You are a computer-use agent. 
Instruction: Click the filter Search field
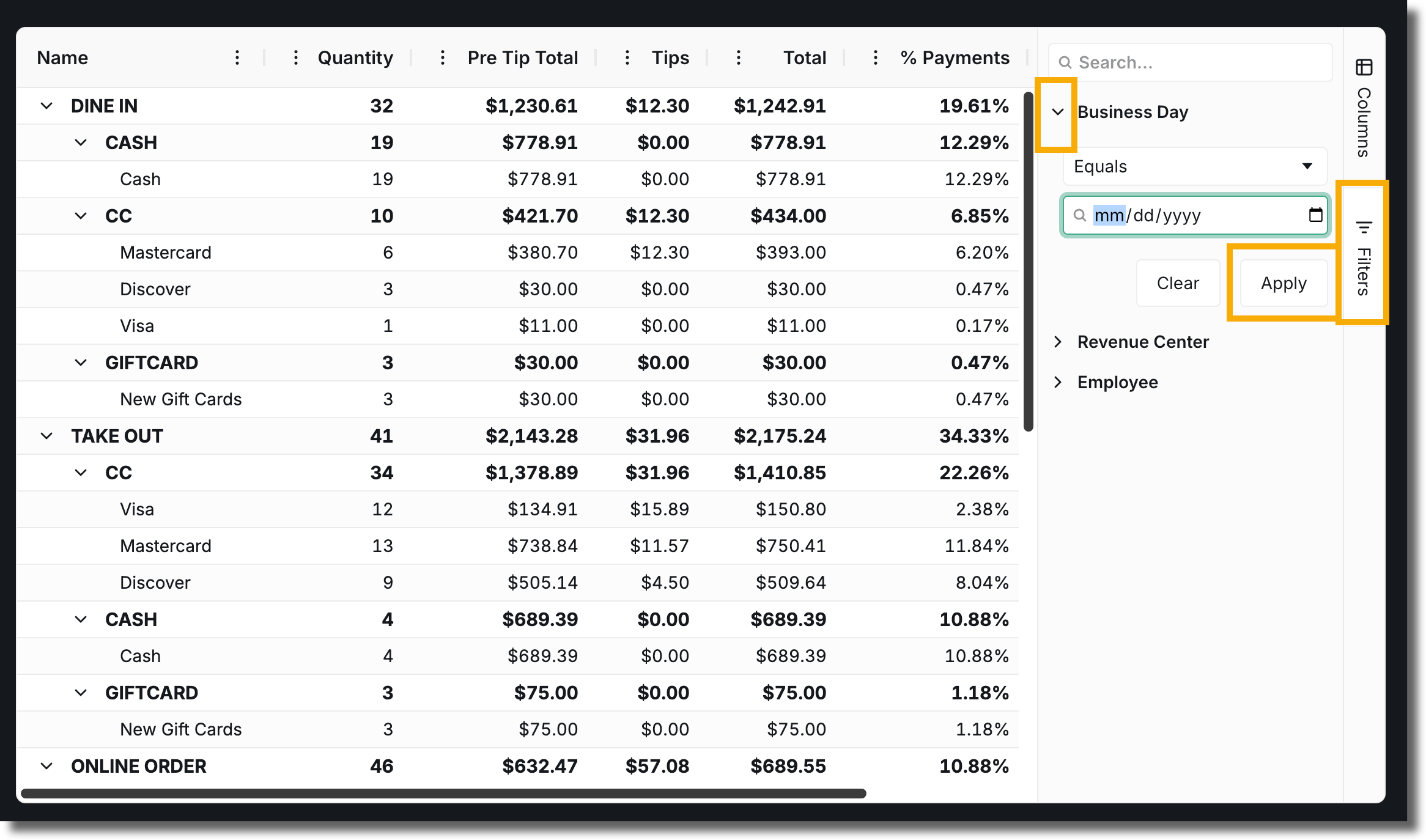pos(1190,62)
